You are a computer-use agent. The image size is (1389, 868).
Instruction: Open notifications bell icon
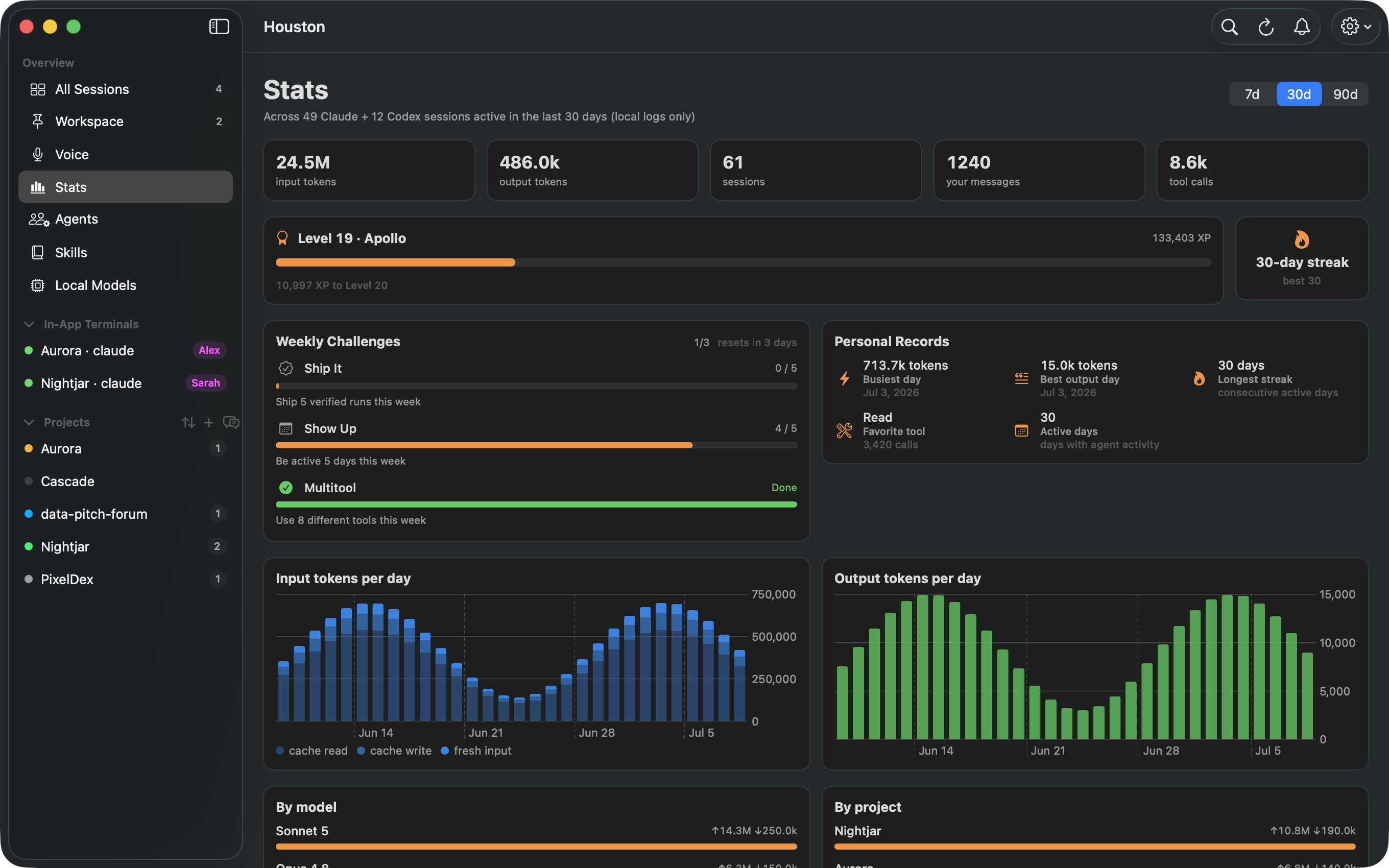point(1302,27)
